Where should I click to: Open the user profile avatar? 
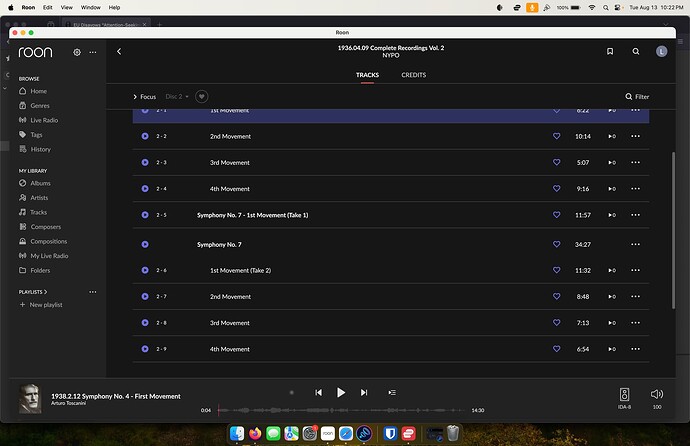pos(661,51)
